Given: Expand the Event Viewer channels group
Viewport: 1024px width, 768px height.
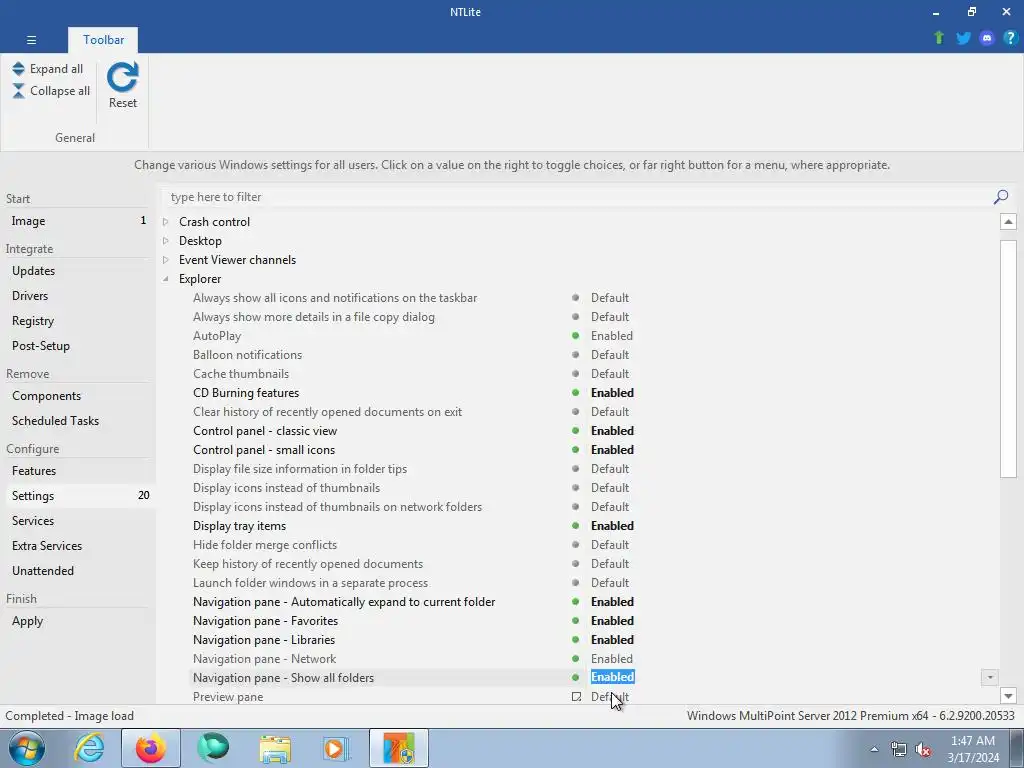Looking at the screenshot, I should tap(166, 260).
